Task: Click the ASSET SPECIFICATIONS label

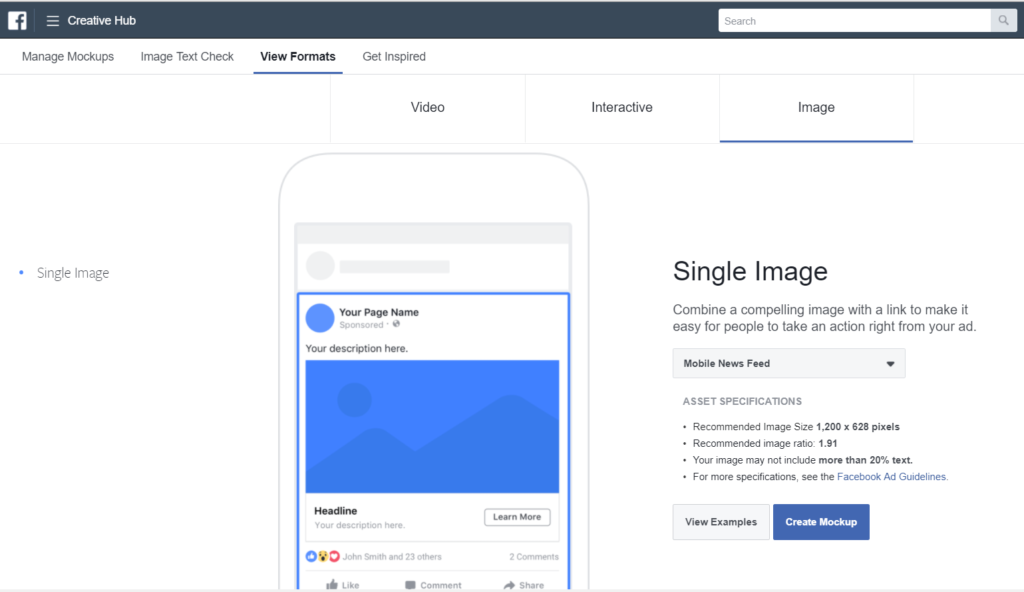Action: [743, 401]
